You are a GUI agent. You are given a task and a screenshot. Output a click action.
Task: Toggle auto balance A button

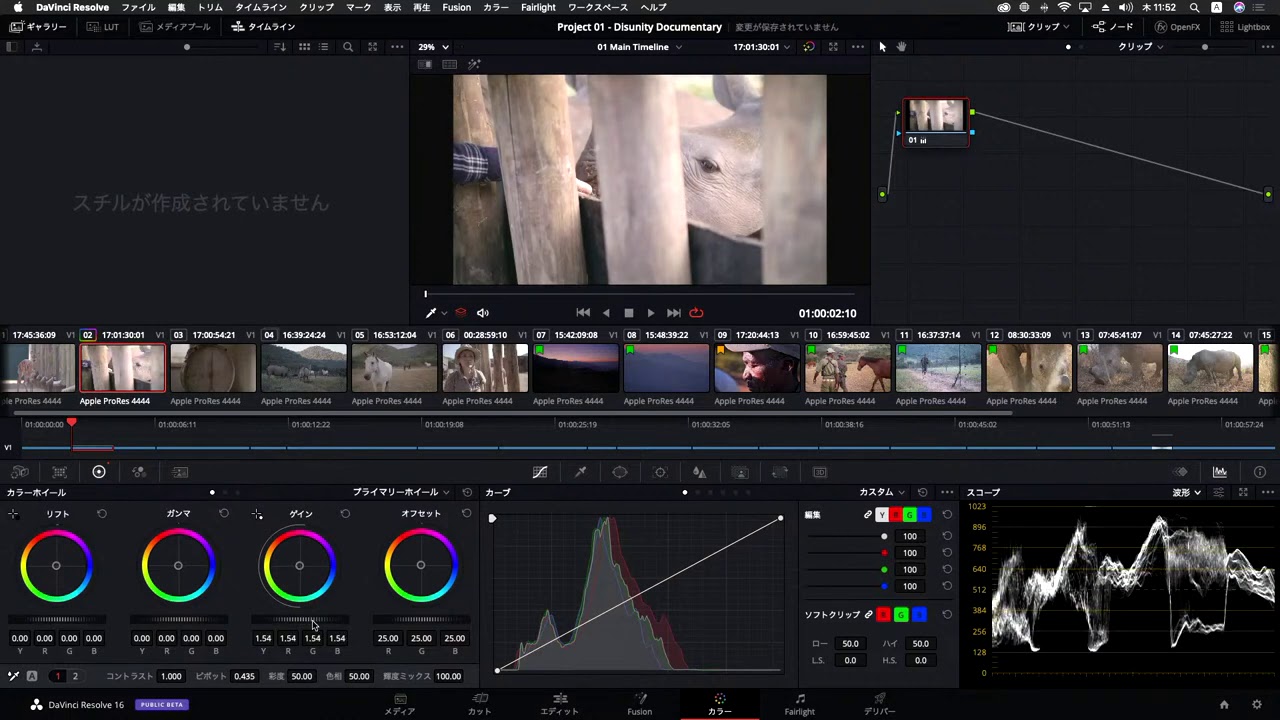coord(32,676)
